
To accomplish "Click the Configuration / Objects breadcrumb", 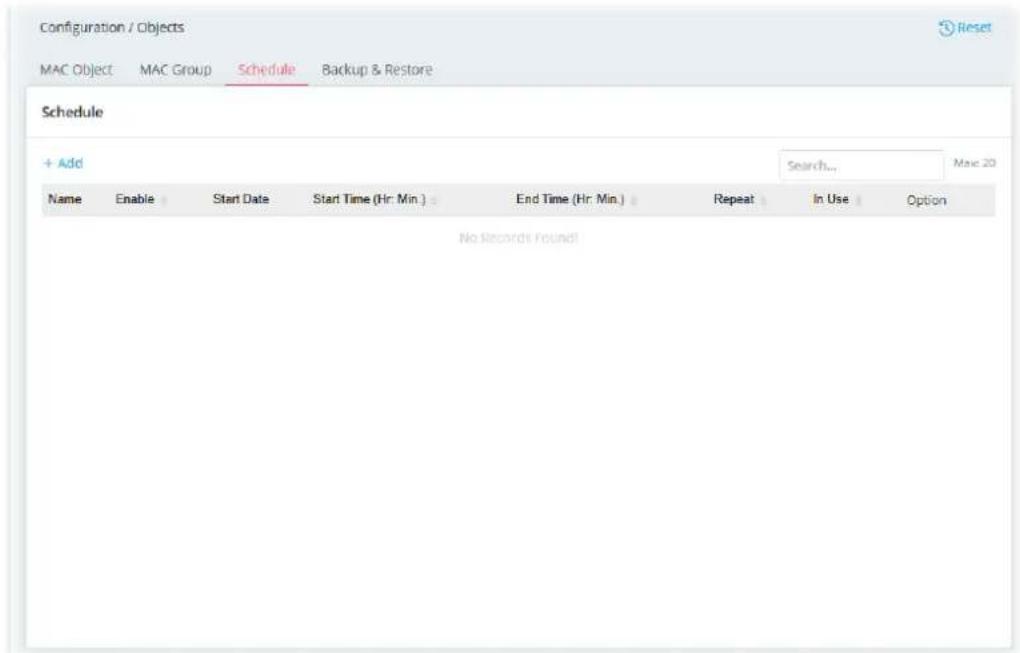I will (112, 27).
